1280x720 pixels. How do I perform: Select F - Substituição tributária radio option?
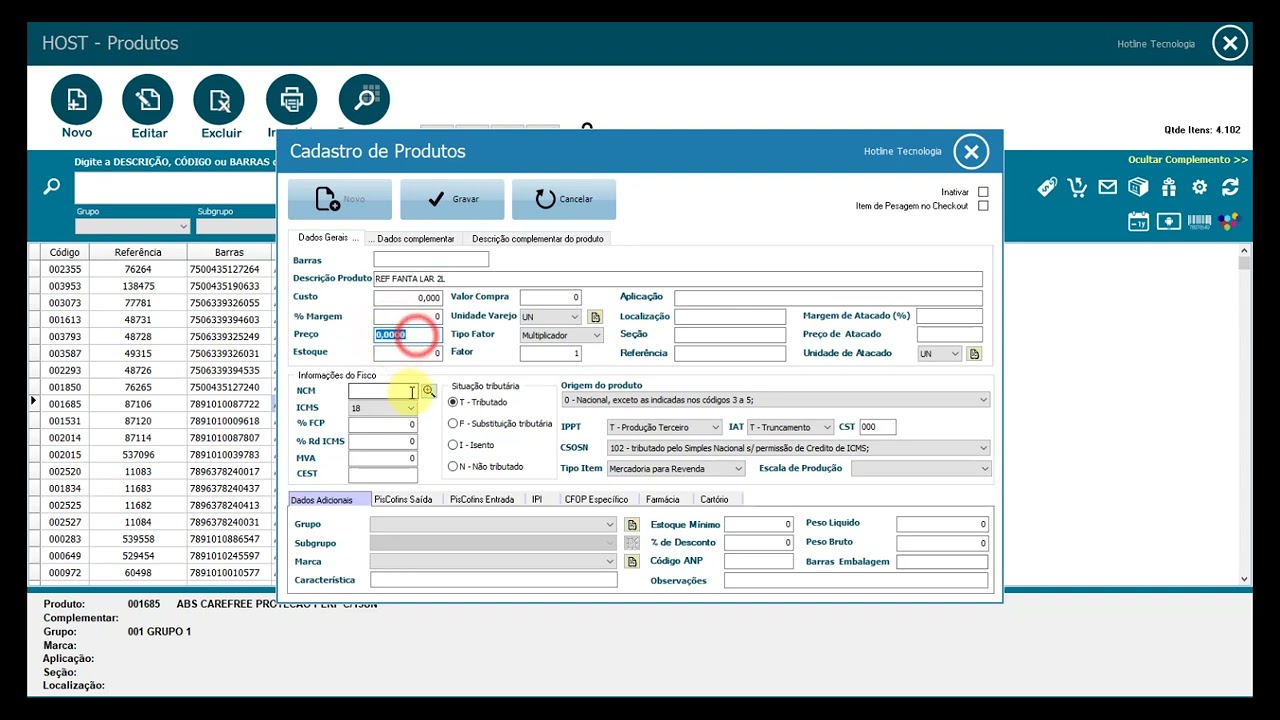[453, 424]
